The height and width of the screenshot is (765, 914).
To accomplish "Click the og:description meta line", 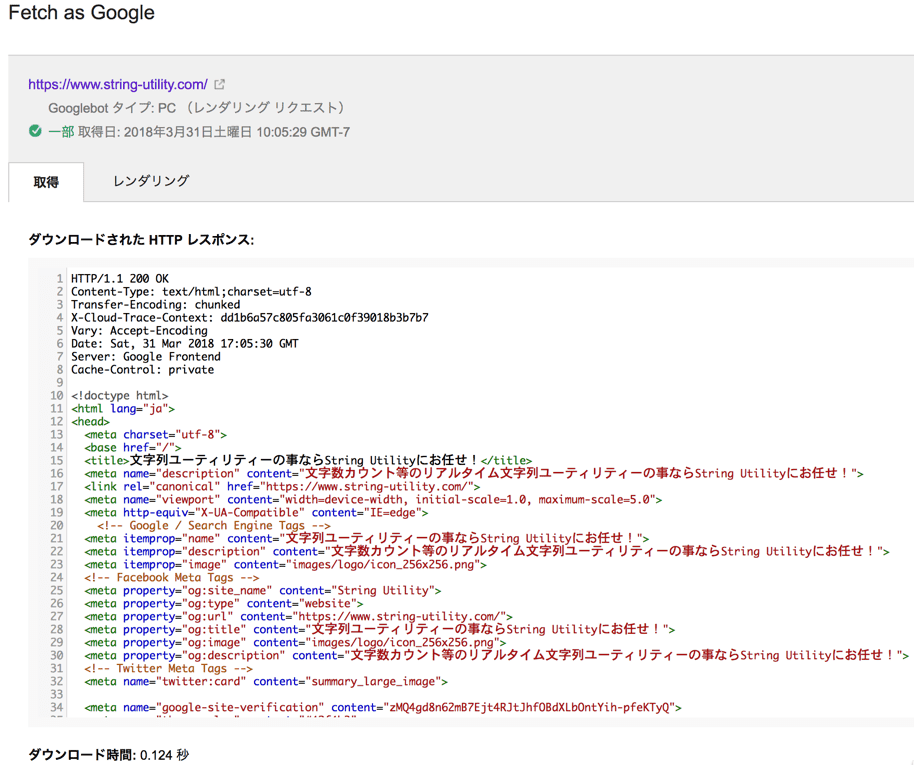I will pyautogui.click(x=497, y=655).
